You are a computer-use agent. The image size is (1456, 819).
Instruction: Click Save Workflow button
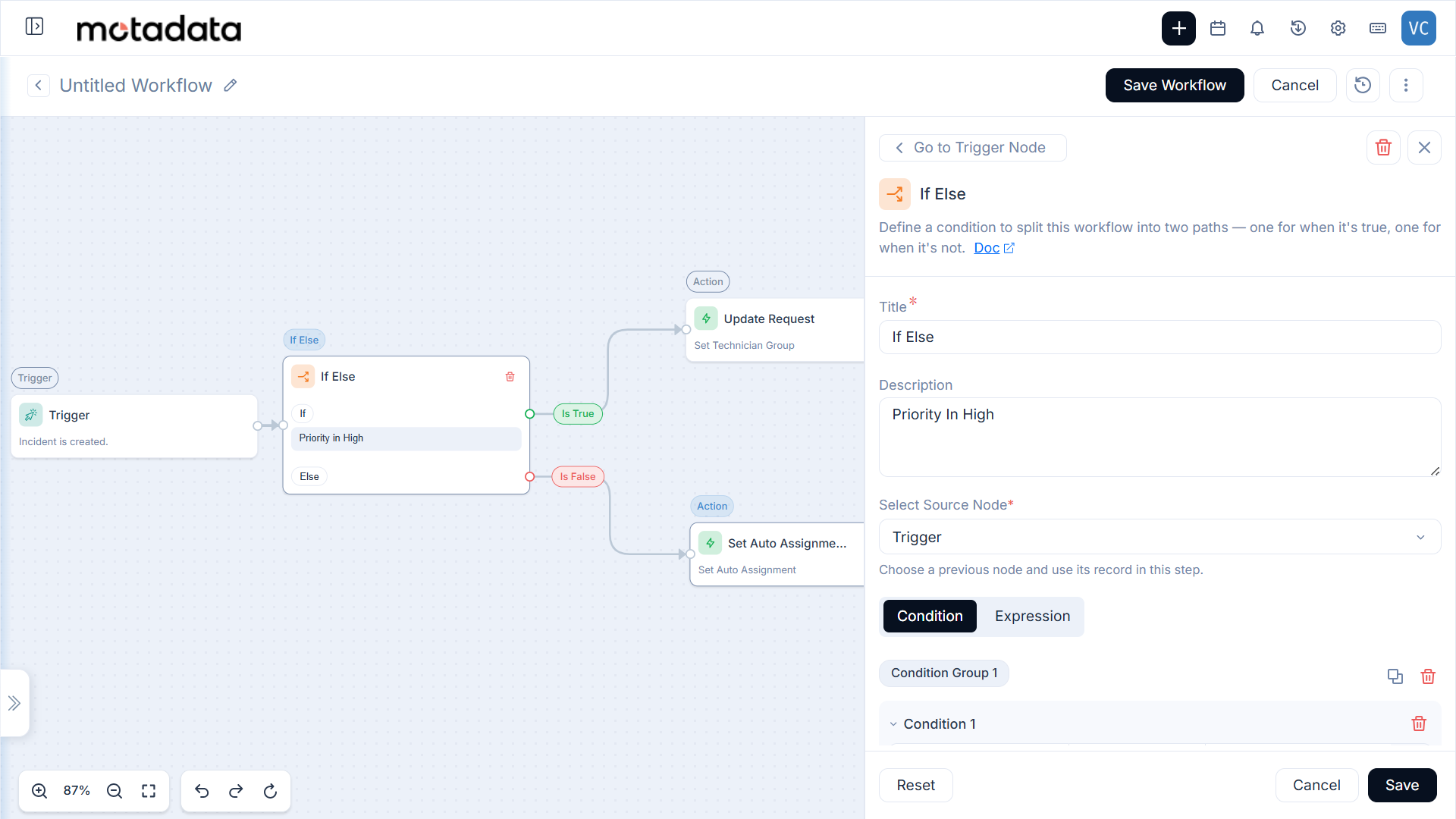(1175, 85)
